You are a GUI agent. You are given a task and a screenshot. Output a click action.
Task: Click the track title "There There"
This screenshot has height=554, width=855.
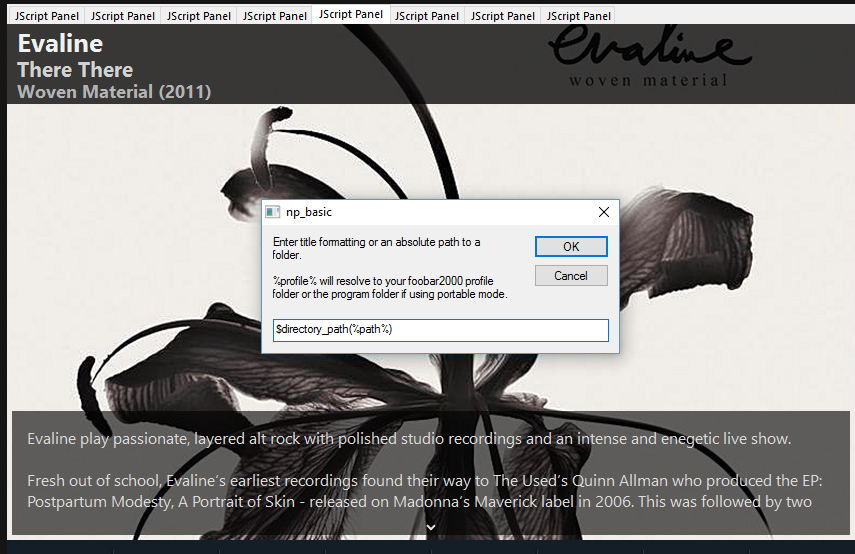coord(75,70)
